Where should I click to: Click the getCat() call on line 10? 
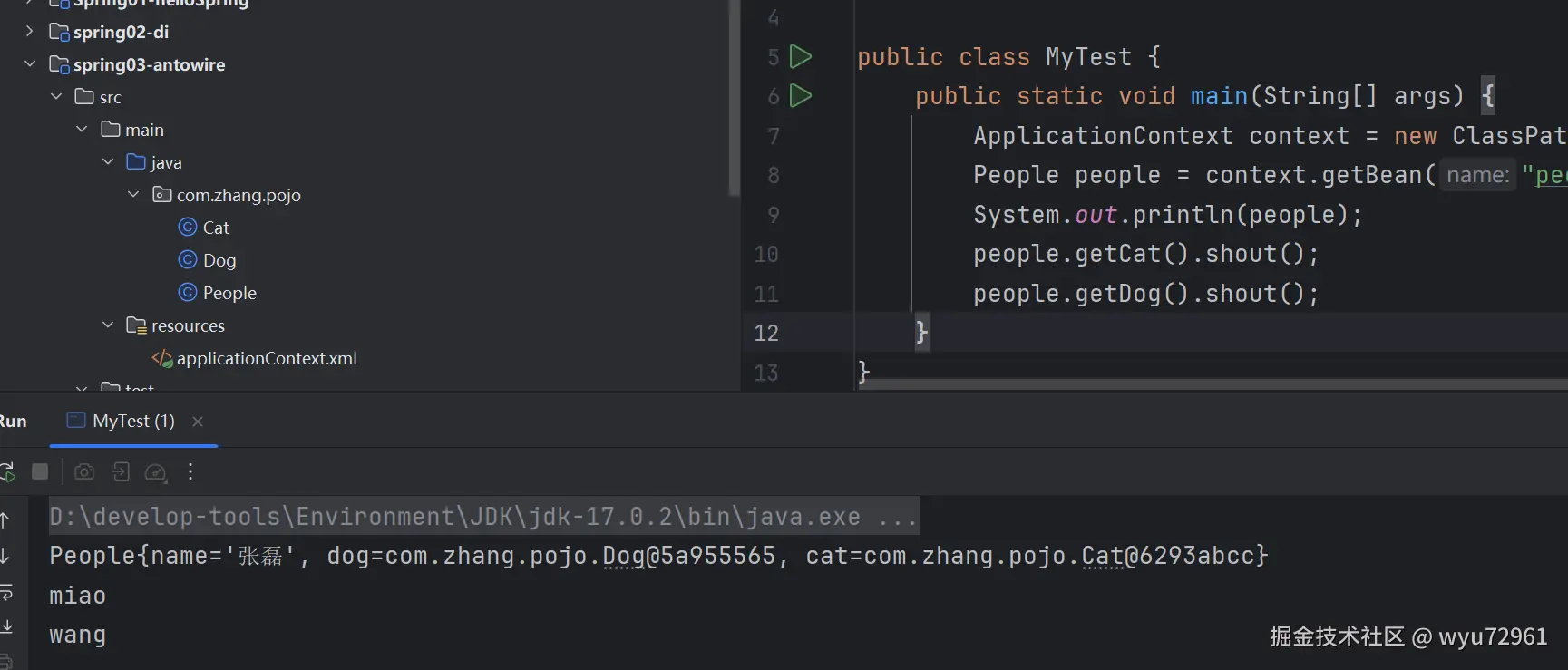1132,254
